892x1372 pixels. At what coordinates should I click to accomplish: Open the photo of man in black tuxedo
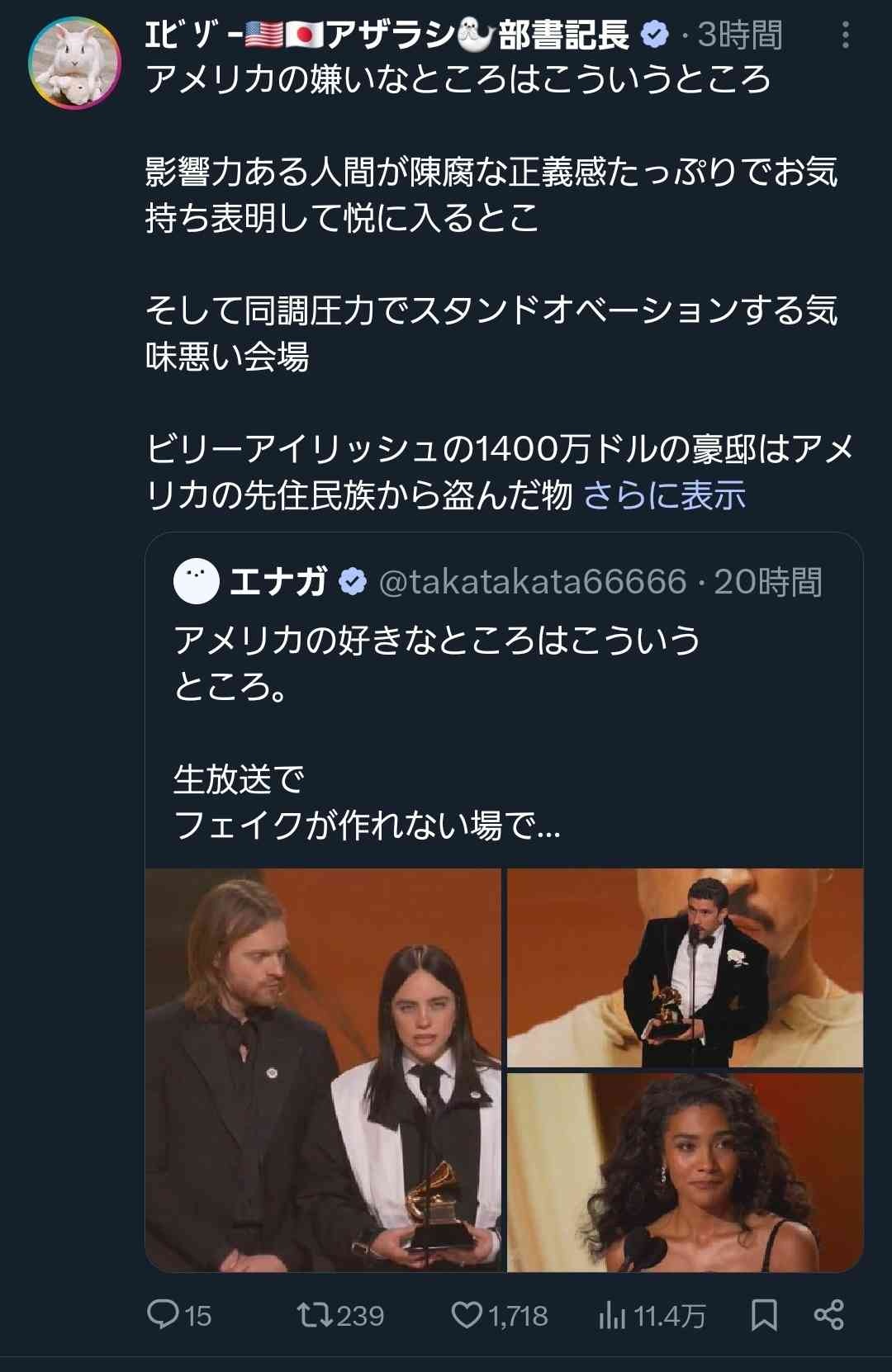tap(685, 967)
